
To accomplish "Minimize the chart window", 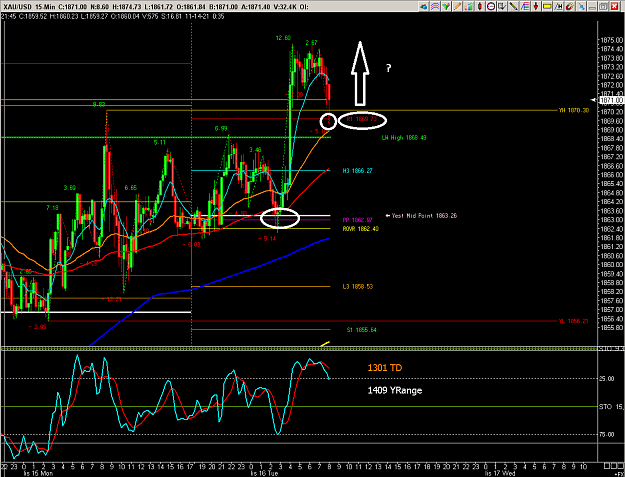I will (592, 6).
